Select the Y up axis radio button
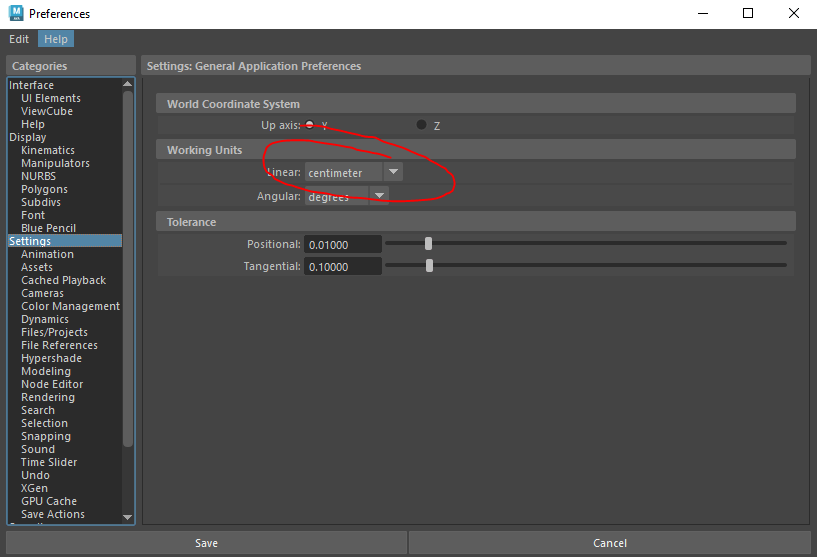Image resolution: width=817 pixels, height=557 pixels. [x=310, y=125]
